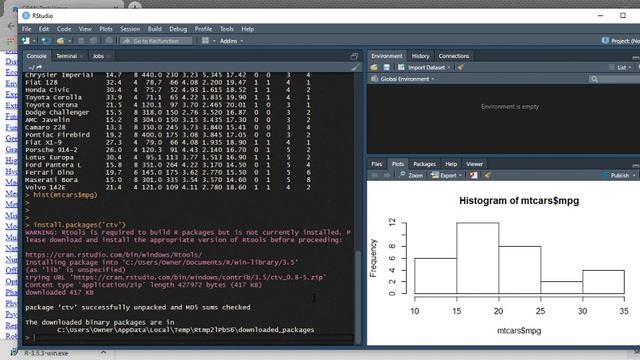
Task: Click the Go to file/function field
Action: pyautogui.click(x=156, y=41)
